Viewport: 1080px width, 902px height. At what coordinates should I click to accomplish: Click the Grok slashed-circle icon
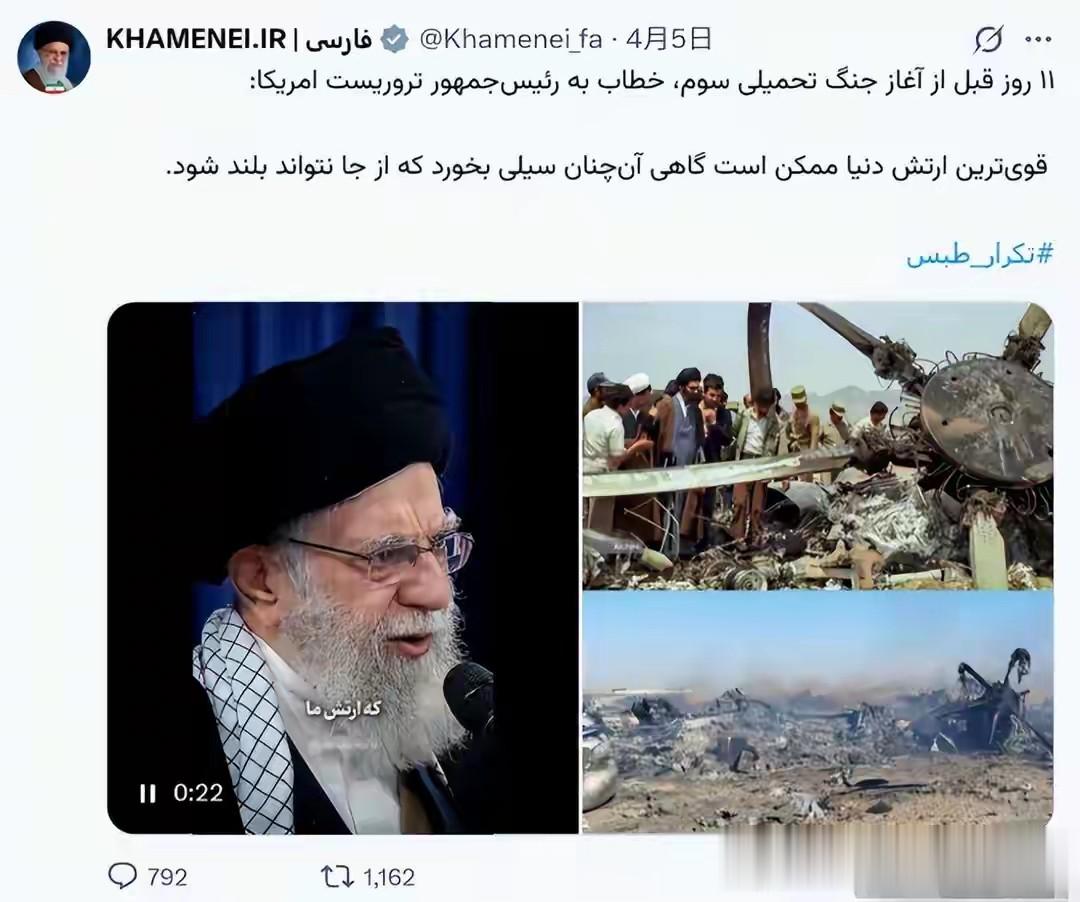tap(988, 40)
